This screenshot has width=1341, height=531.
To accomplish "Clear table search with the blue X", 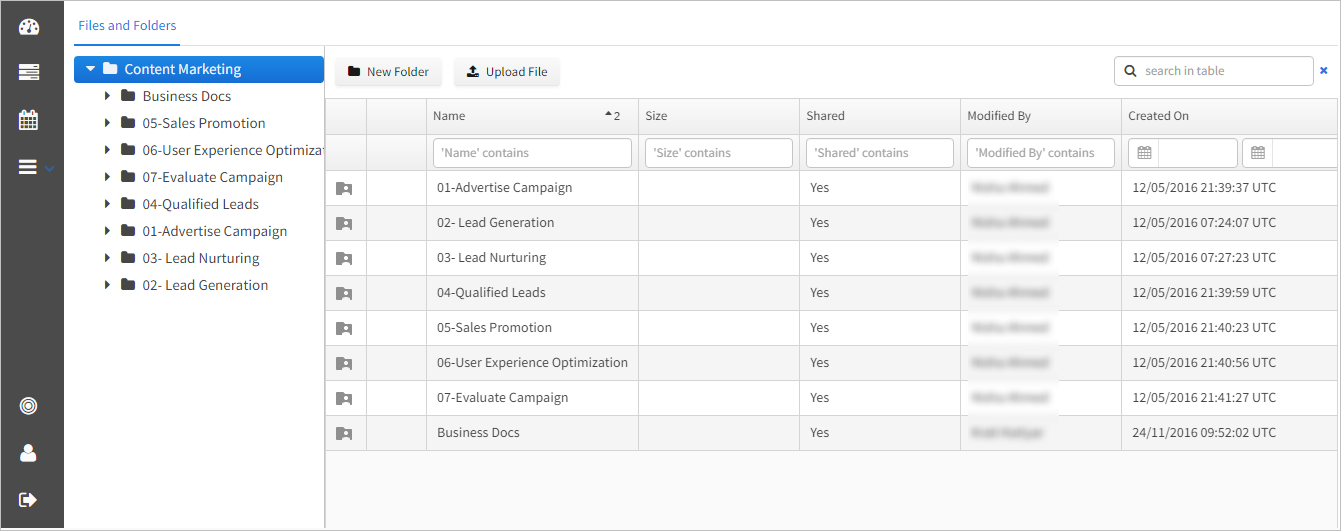I will (x=1324, y=71).
